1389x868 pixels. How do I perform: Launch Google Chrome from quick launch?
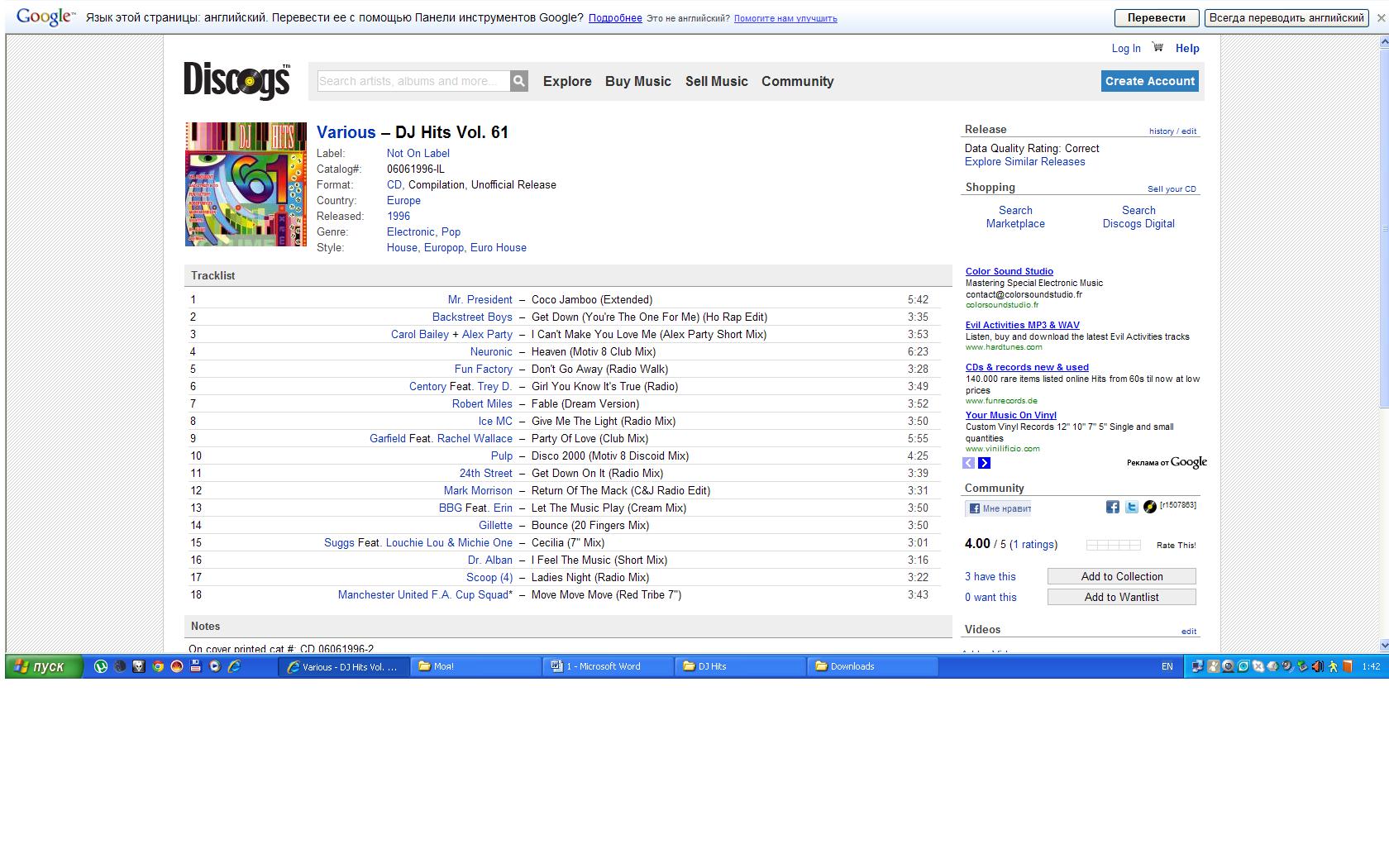pyautogui.click(x=158, y=666)
